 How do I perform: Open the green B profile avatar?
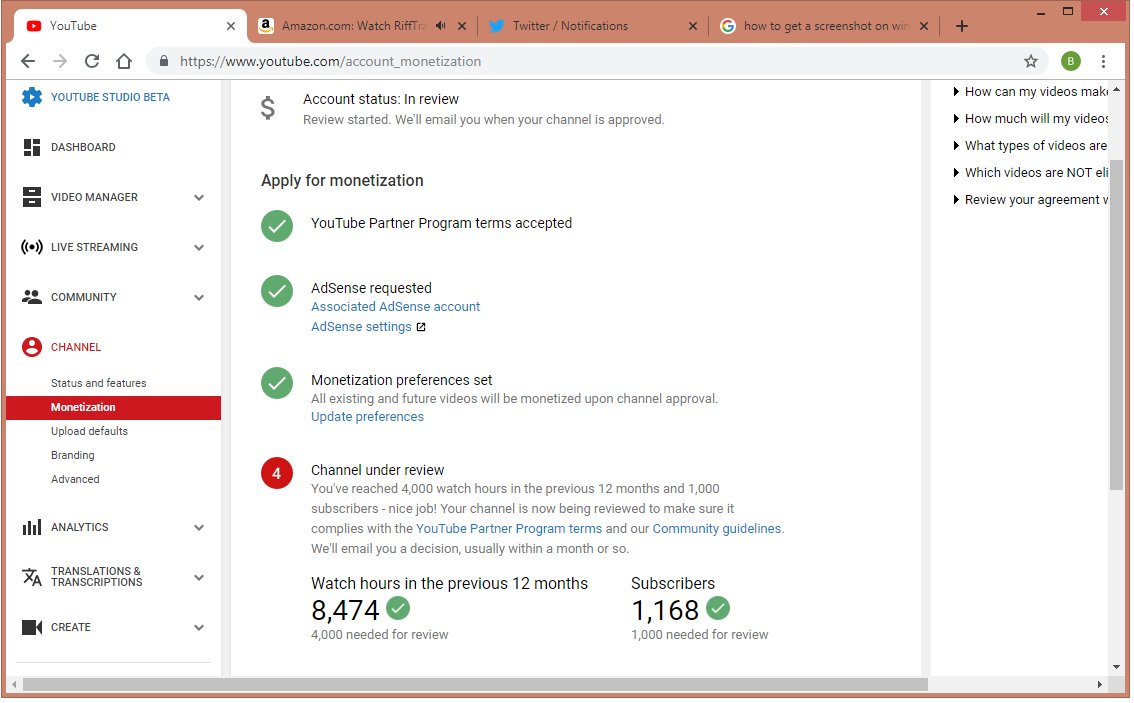[x=1073, y=61]
